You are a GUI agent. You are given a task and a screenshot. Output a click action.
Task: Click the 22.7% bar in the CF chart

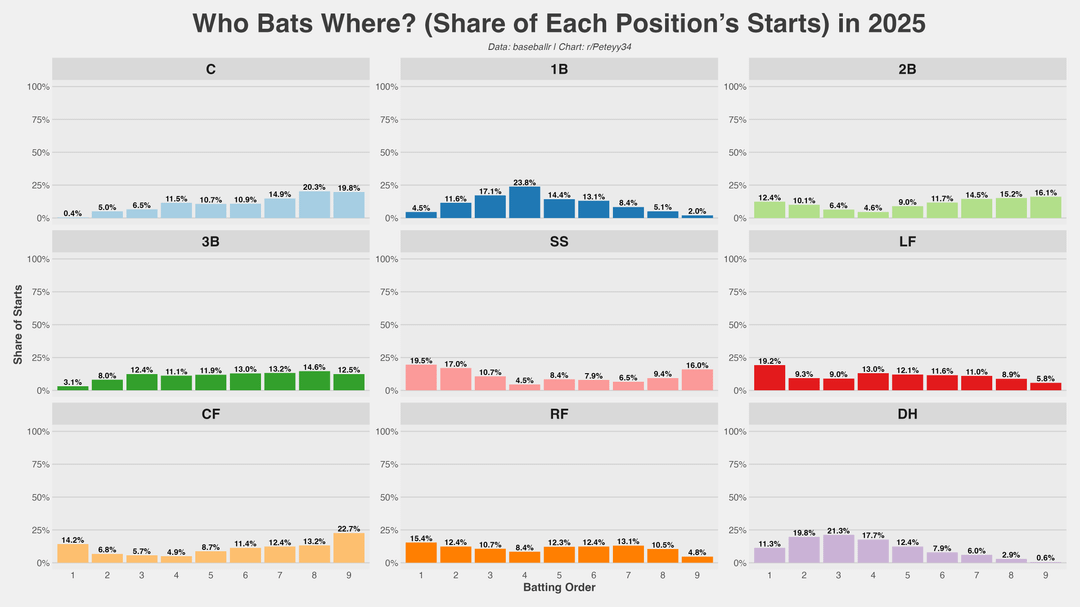click(349, 548)
